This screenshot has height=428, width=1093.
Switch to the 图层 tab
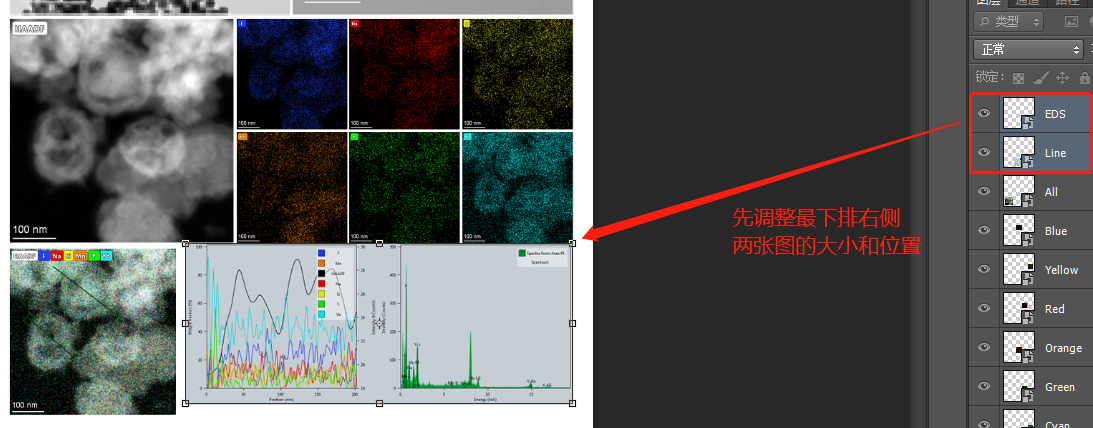989,3
